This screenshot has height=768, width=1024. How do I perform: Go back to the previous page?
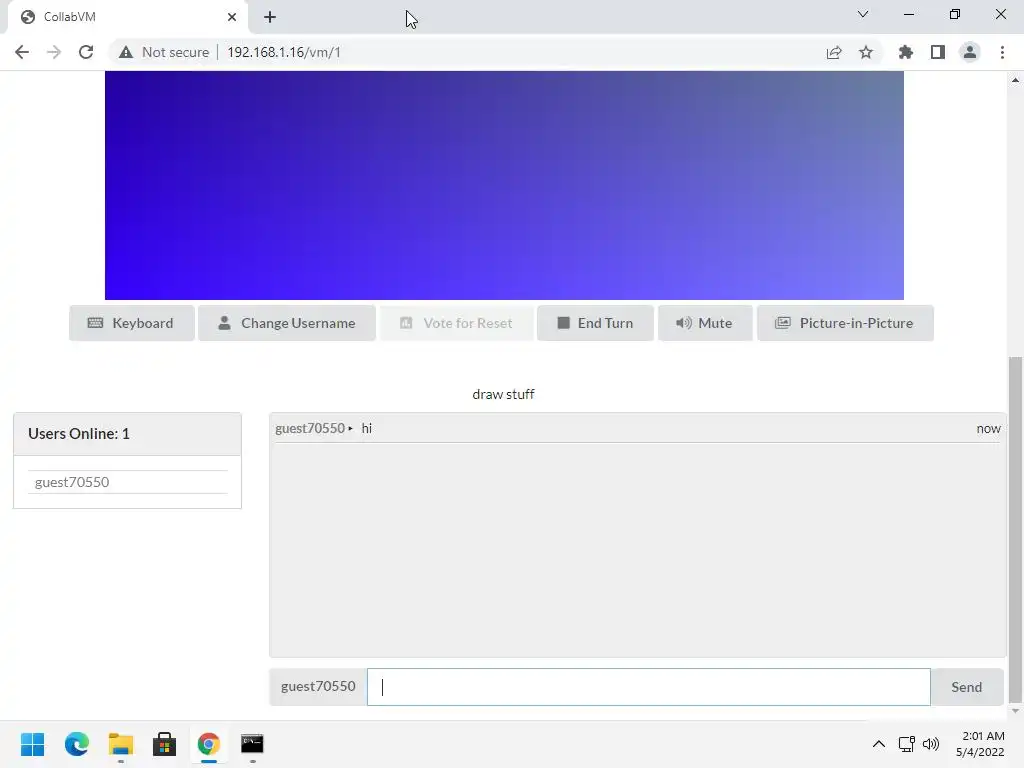[x=22, y=52]
